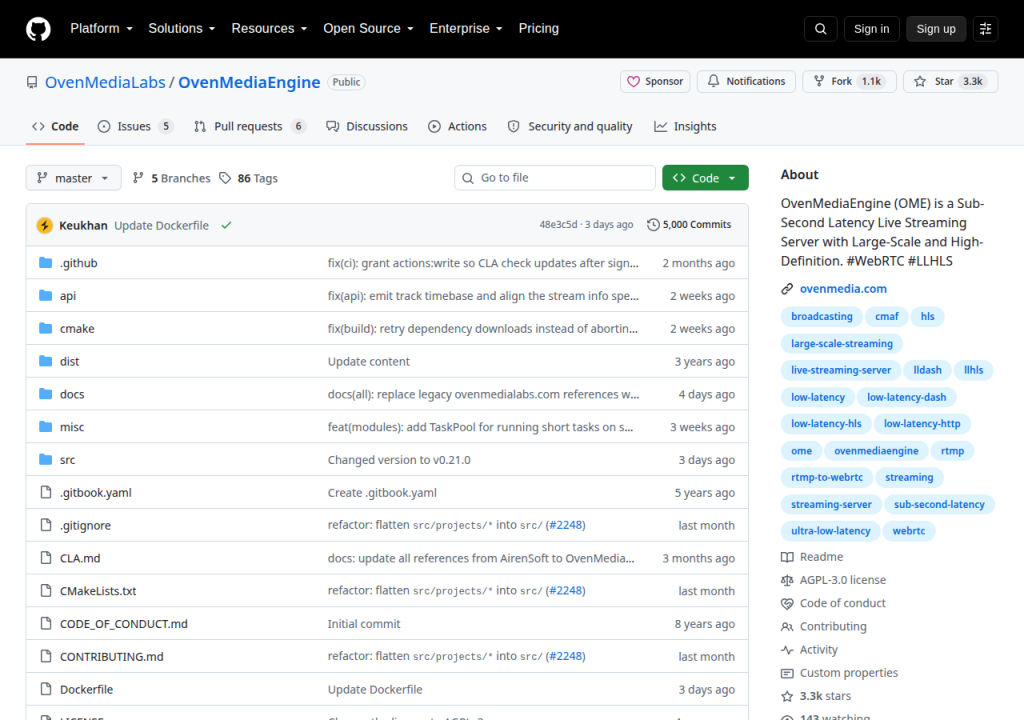View 5,000 Commits history

click(x=689, y=225)
